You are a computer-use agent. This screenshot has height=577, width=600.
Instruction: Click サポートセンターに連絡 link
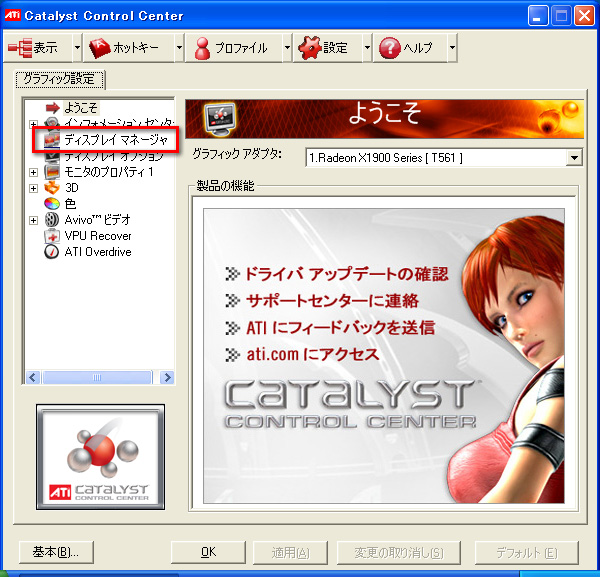[x=333, y=301]
